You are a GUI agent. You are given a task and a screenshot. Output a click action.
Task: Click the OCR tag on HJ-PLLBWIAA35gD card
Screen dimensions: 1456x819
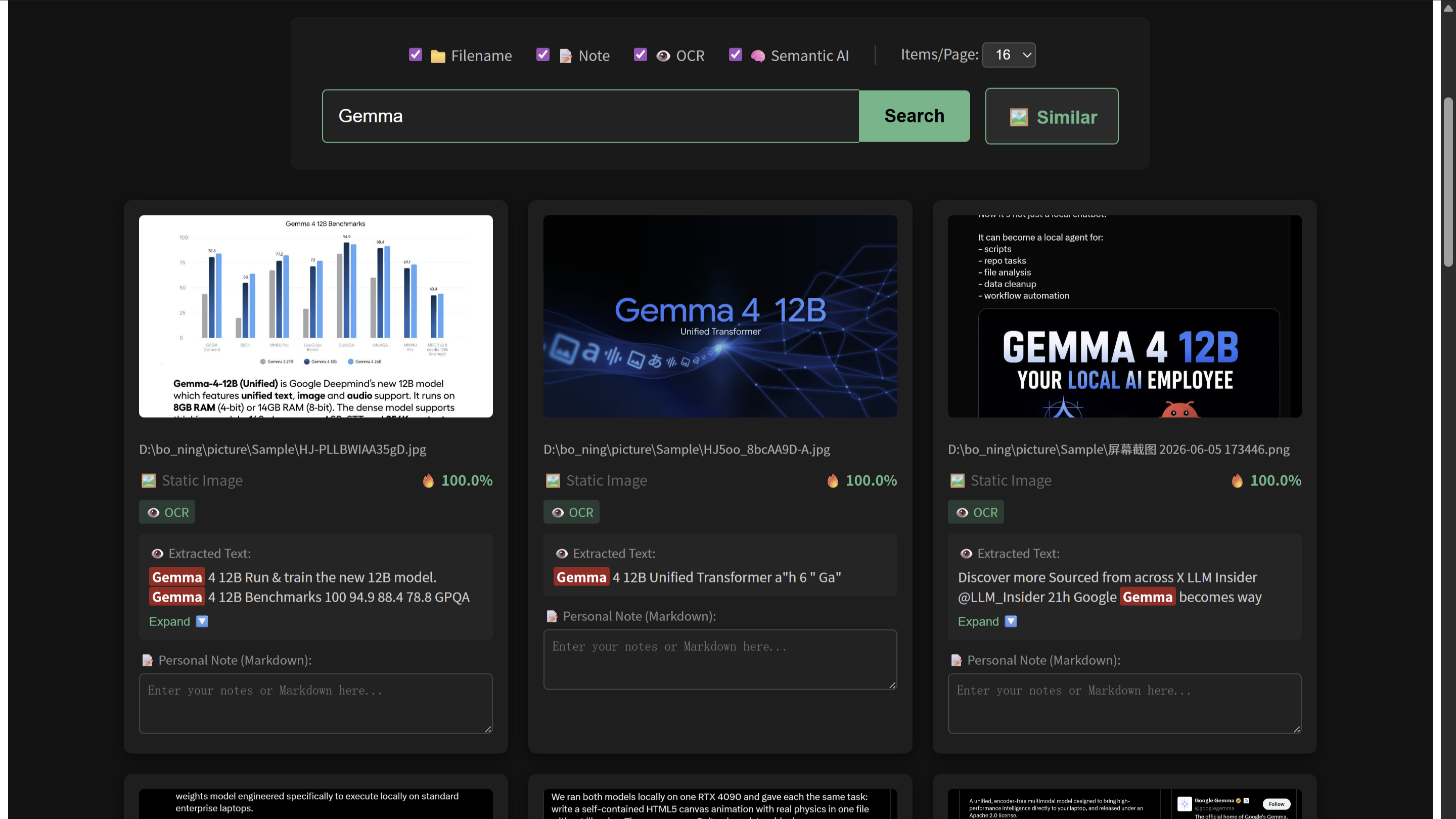point(167,512)
